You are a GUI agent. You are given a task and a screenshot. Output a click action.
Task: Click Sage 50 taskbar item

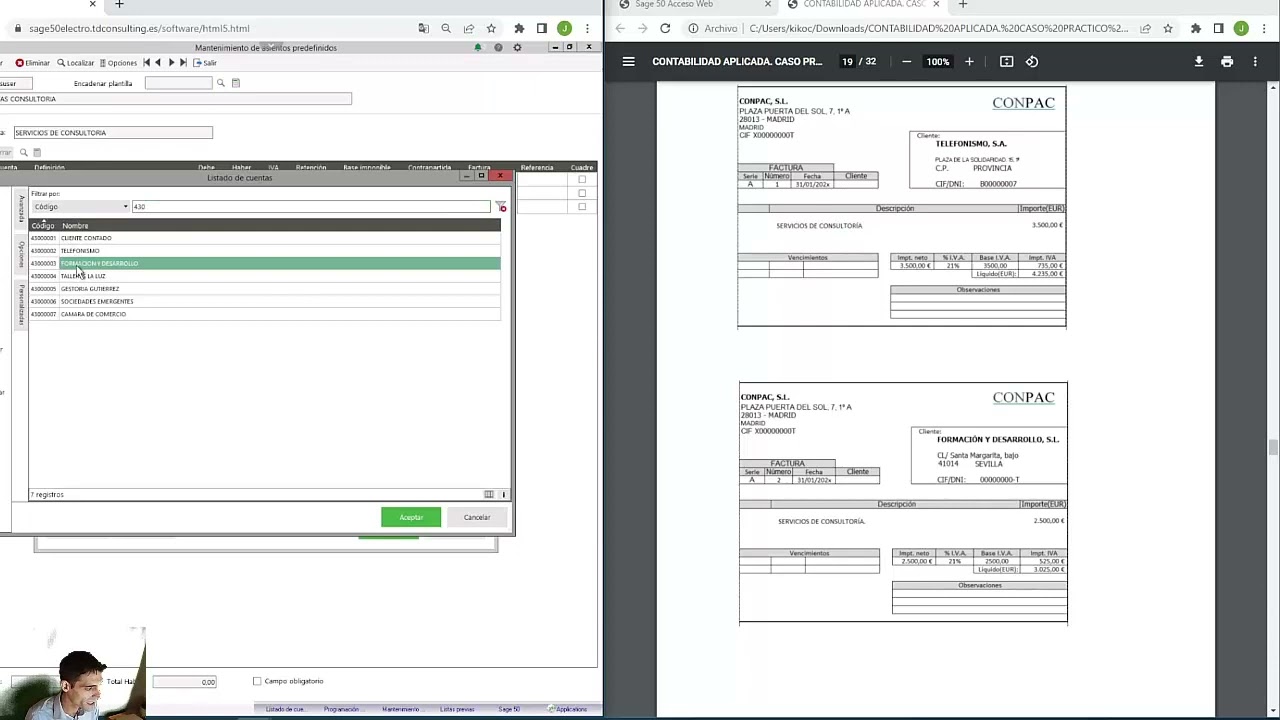click(510, 709)
